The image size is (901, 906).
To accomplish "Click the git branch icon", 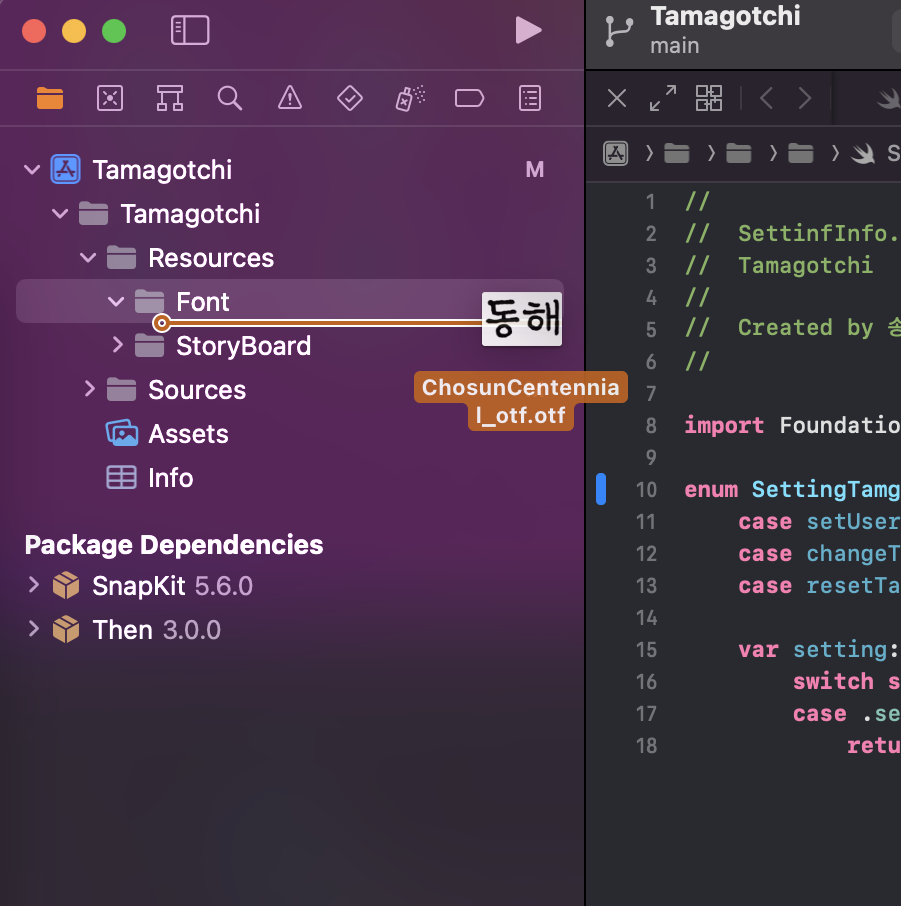I will tap(619, 31).
